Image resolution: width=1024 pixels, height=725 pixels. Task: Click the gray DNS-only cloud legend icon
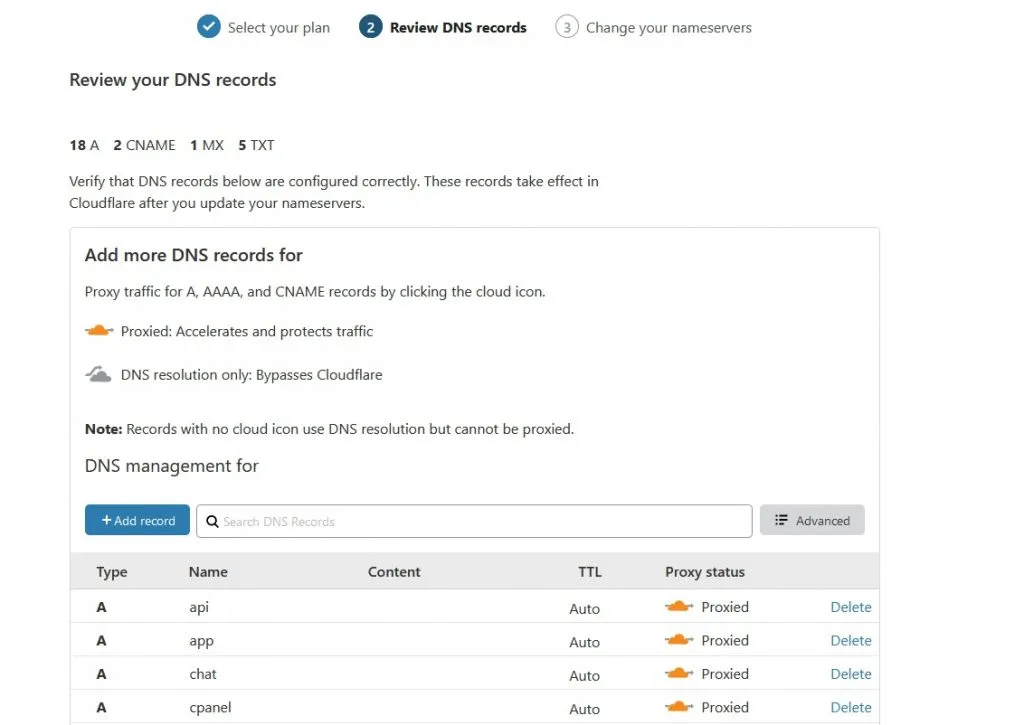98,375
